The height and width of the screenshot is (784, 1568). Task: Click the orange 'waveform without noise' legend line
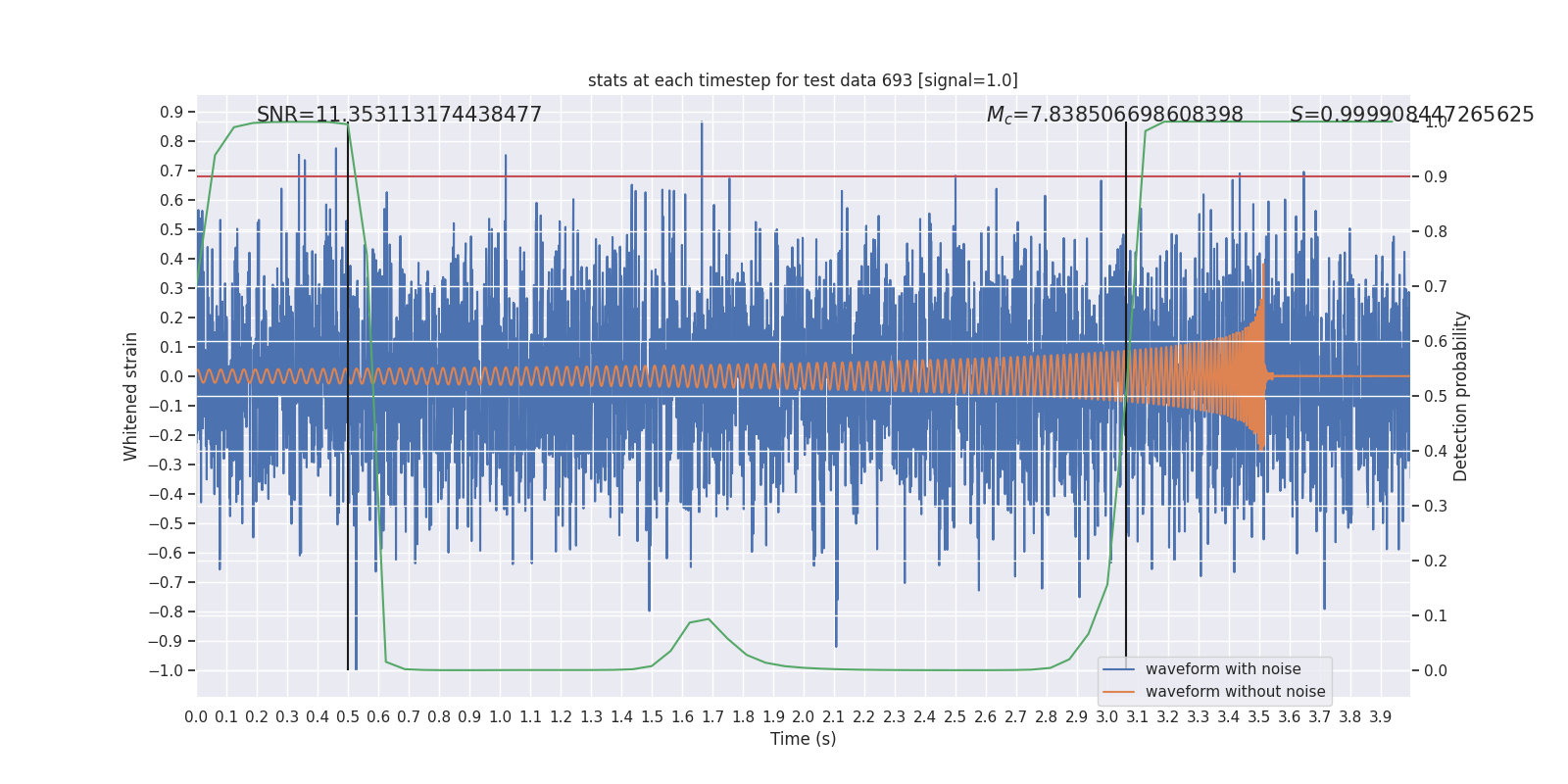(1118, 692)
